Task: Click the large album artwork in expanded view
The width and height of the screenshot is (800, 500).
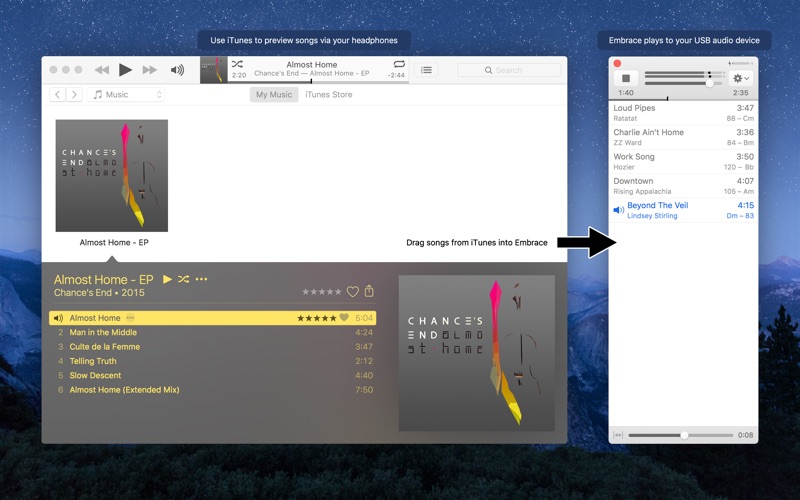Action: (477, 353)
